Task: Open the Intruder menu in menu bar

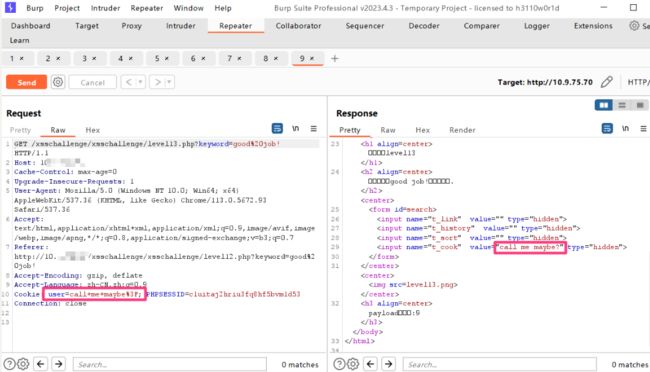Action: pyautogui.click(x=105, y=8)
